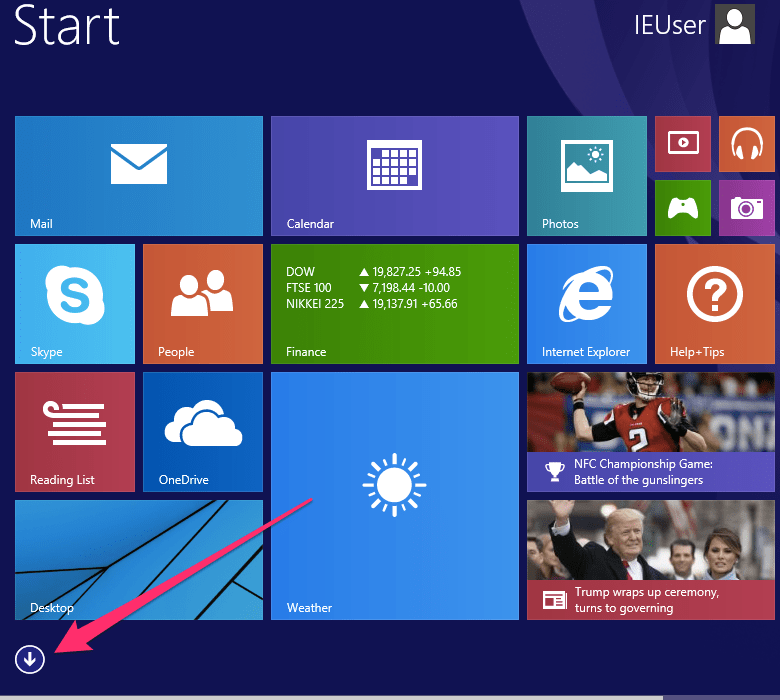Launch the Skype tile
The height and width of the screenshot is (700, 780).
[75, 303]
